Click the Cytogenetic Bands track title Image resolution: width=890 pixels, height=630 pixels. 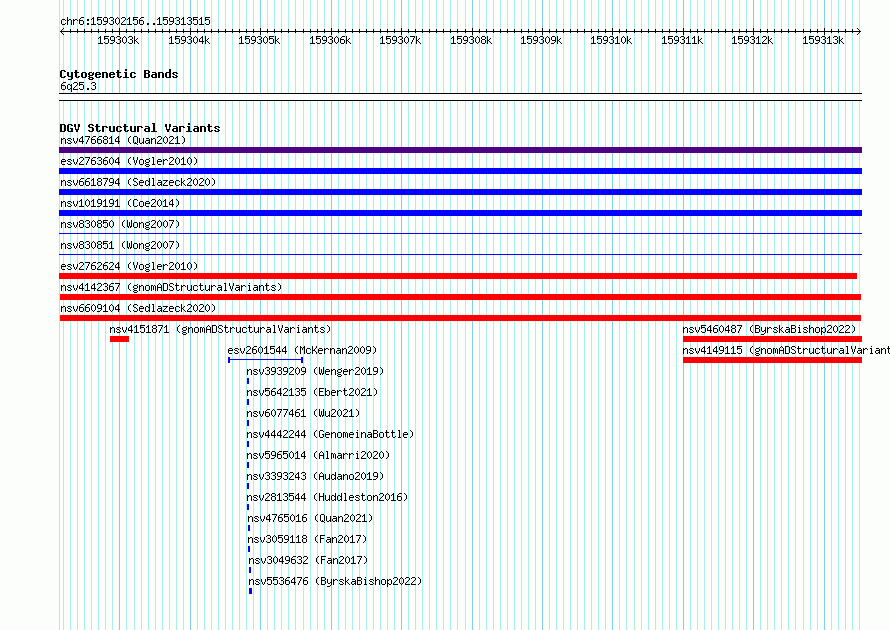point(119,74)
